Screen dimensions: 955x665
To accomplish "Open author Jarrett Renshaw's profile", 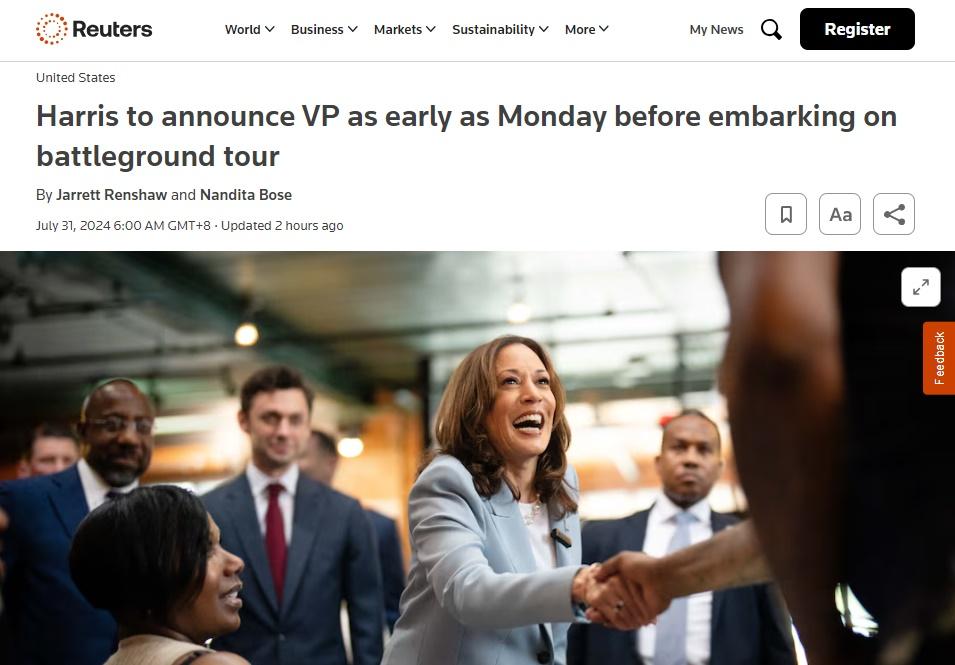I will (111, 195).
